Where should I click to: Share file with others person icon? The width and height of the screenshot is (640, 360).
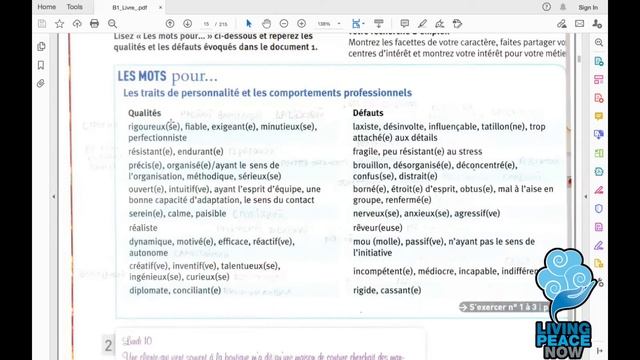pyautogui.click(x=597, y=24)
